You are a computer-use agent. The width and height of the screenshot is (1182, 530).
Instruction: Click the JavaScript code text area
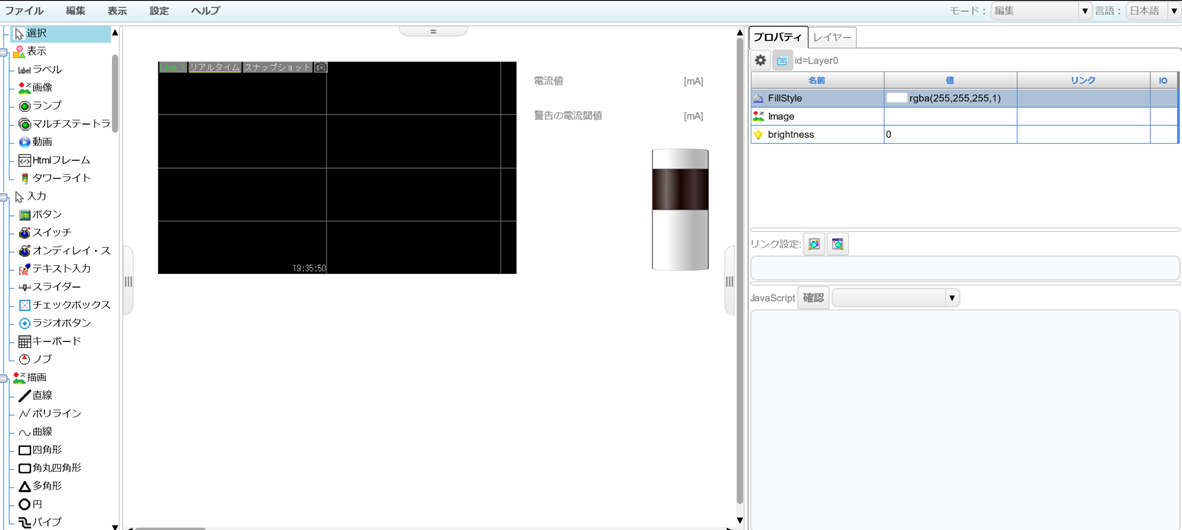point(964,419)
